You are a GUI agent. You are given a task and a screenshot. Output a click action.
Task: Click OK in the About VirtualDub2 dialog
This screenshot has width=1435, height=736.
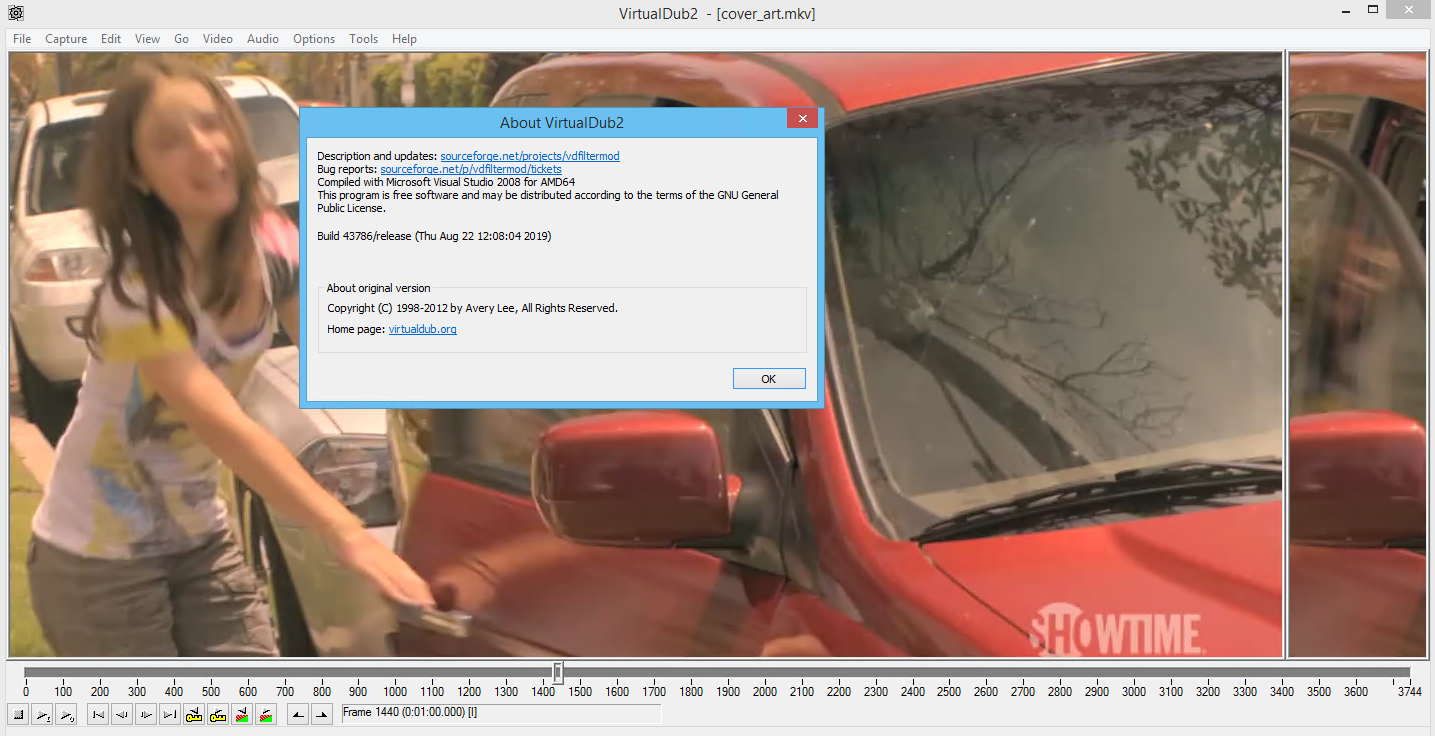769,379
